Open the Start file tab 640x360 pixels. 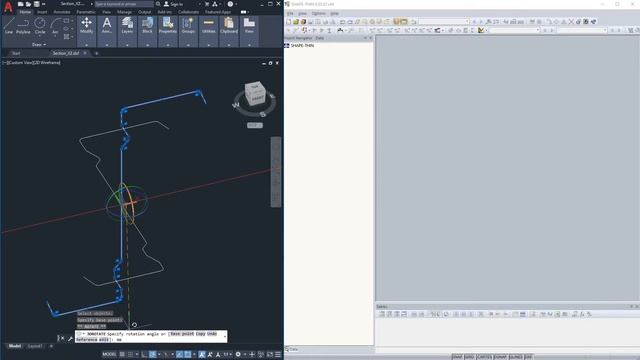click(16, 53)
